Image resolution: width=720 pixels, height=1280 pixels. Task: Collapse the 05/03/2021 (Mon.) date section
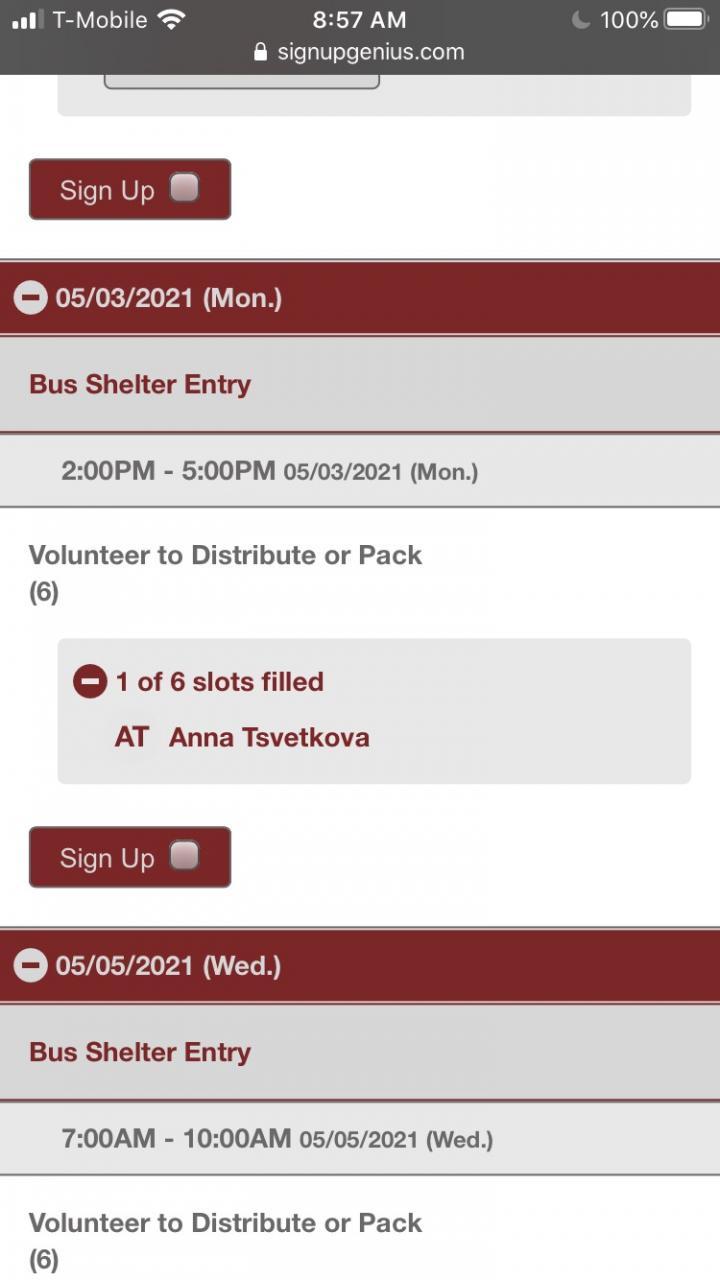(31, 298)
